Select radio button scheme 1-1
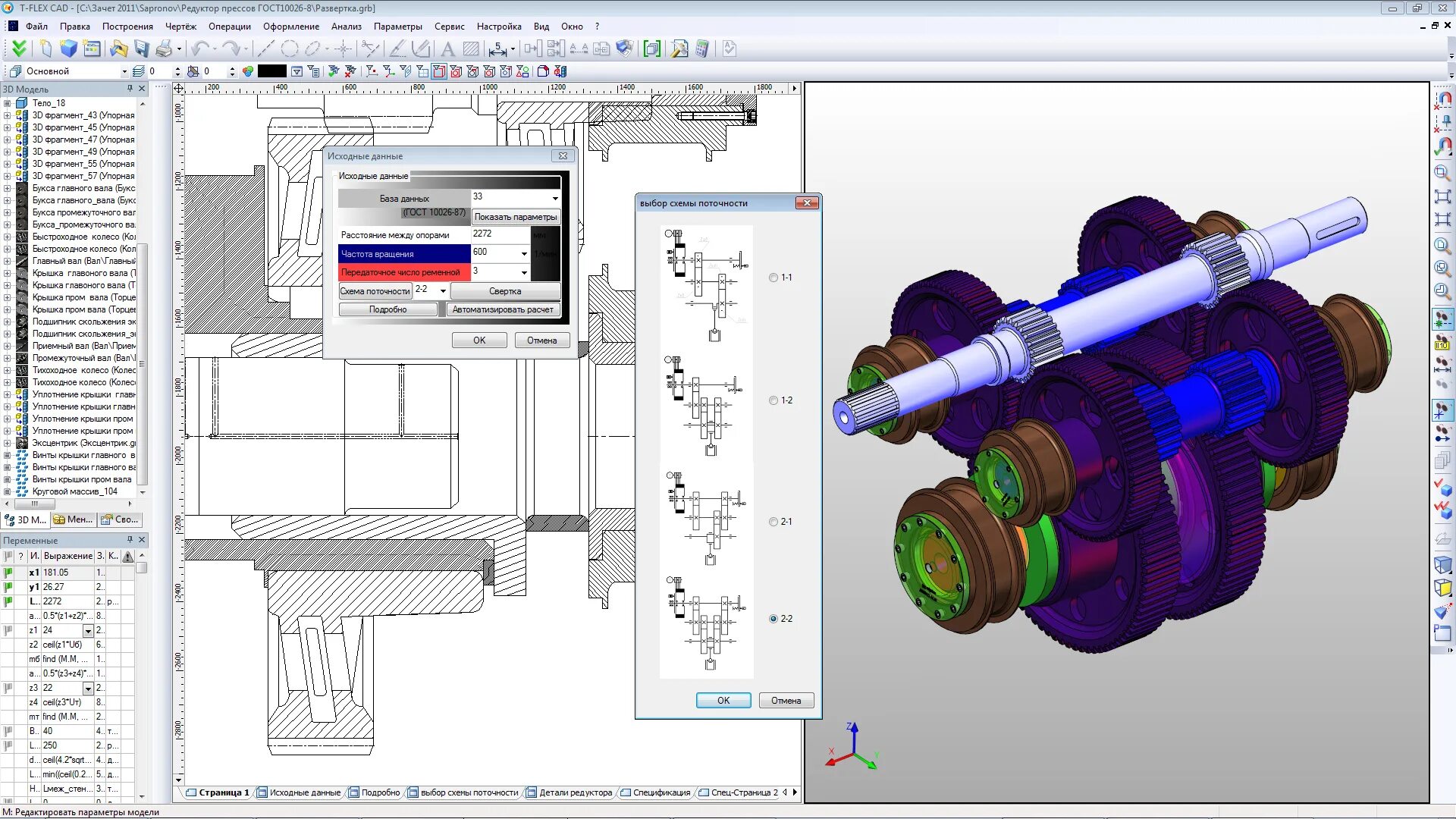Viewport: 1456px width, 819px height. tap(773, 278)
